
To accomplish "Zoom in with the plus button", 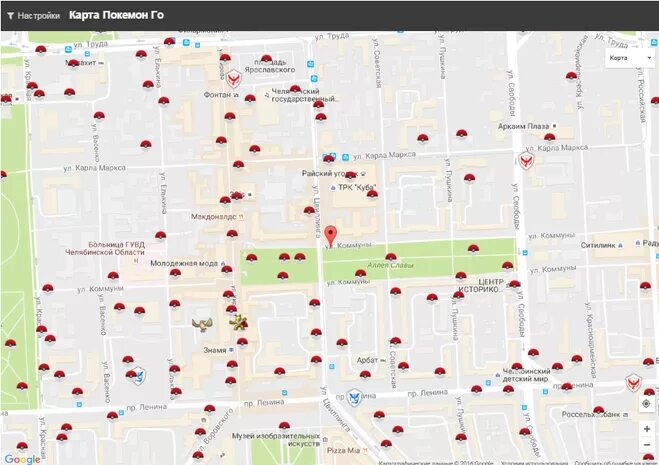I will pyautogui.click(x=646, y=429).
